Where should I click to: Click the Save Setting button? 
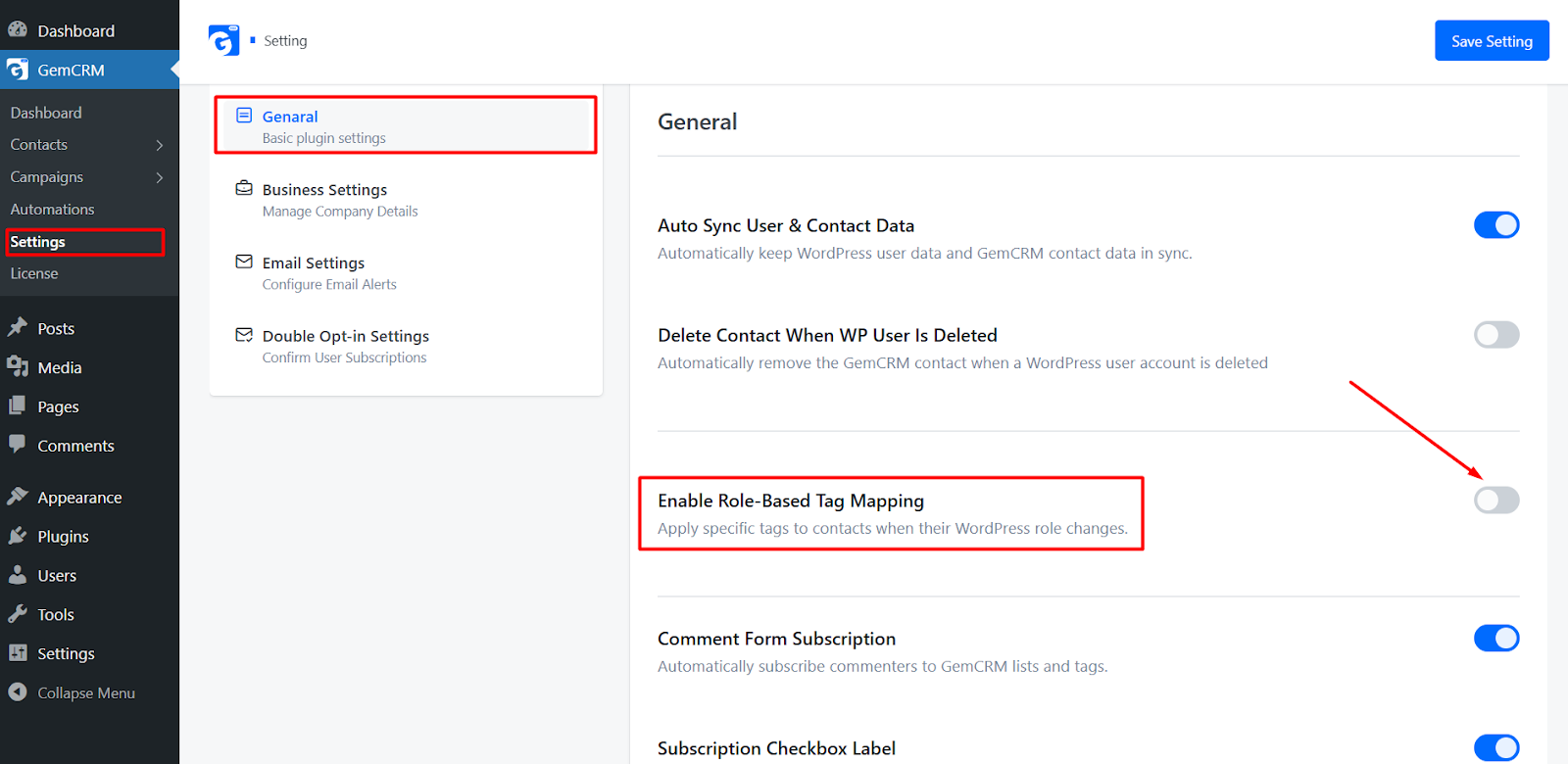coord(1492,41)
